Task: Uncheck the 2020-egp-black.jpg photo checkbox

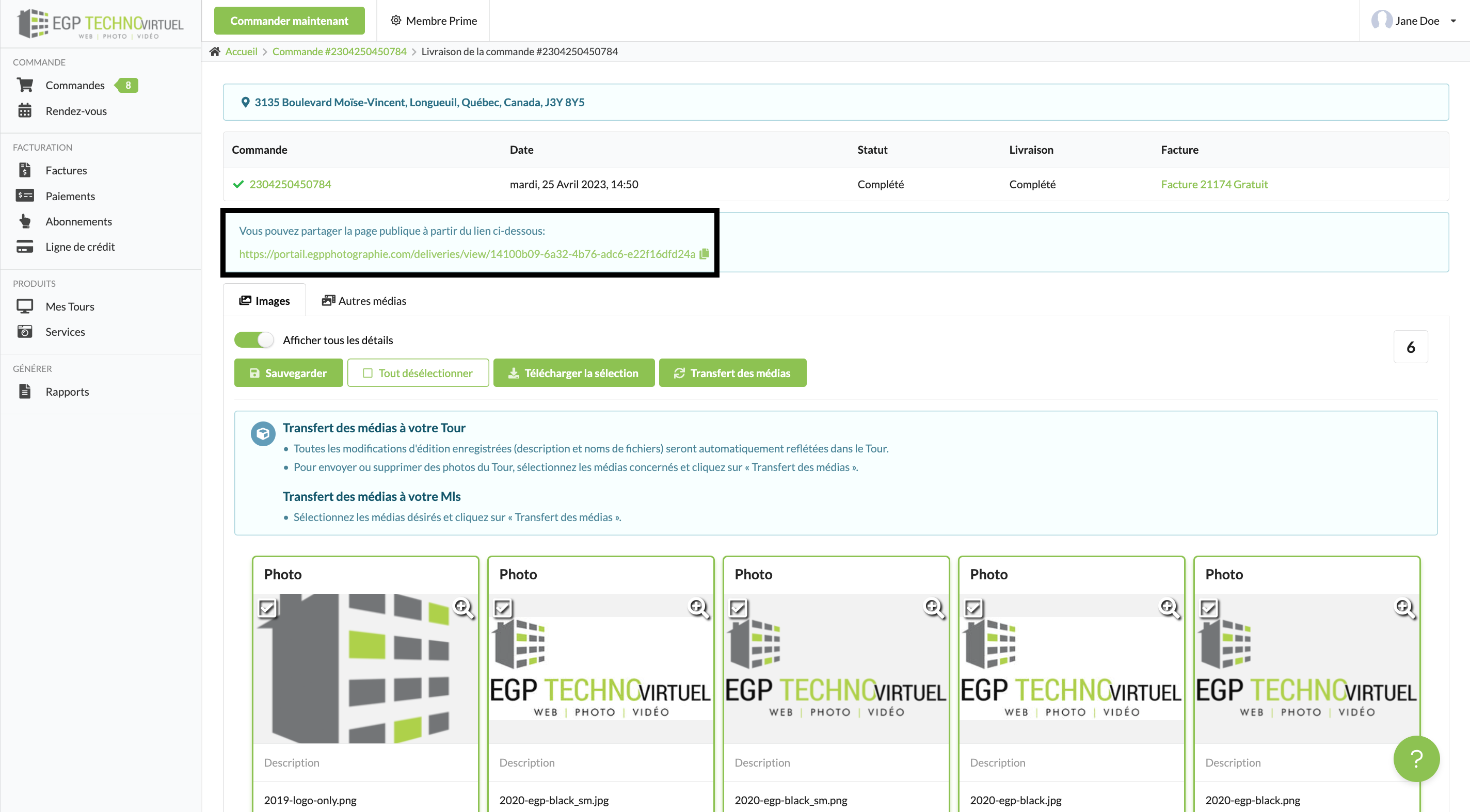Action: 973,608
